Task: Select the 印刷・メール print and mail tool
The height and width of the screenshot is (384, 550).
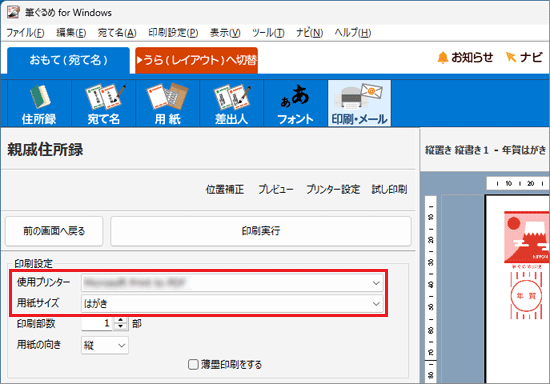Action: point(359,103)
